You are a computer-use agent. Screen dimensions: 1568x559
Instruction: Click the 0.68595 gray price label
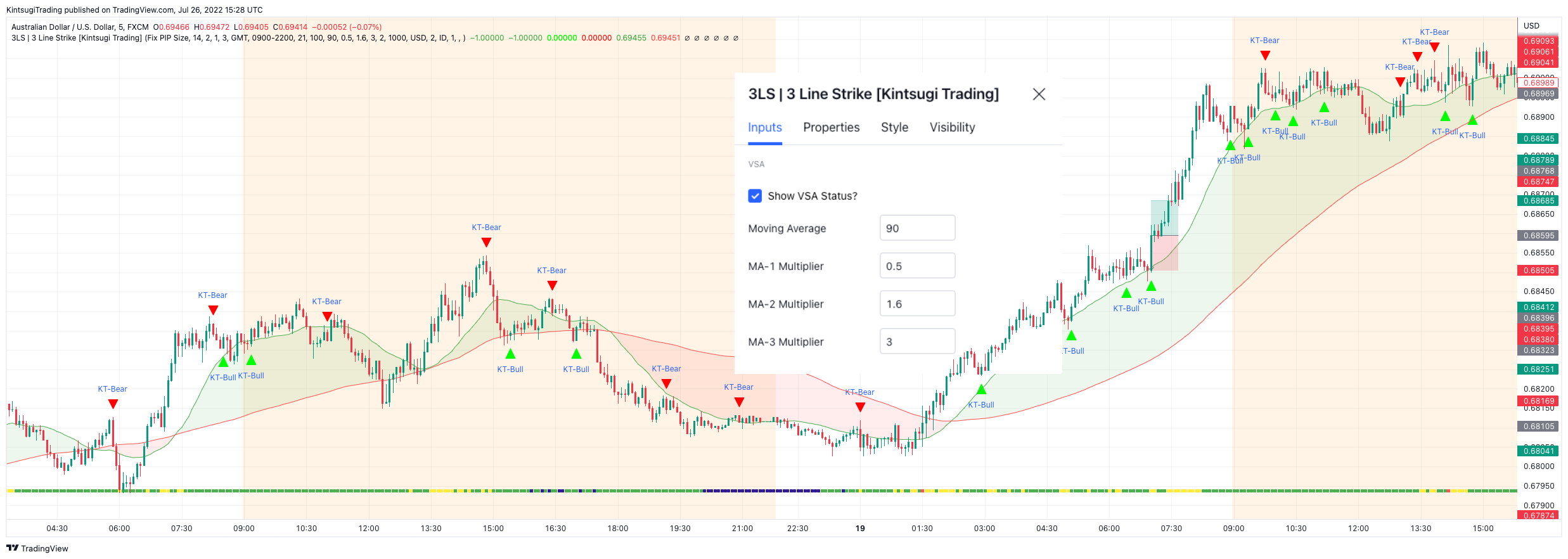(1539, 236)
